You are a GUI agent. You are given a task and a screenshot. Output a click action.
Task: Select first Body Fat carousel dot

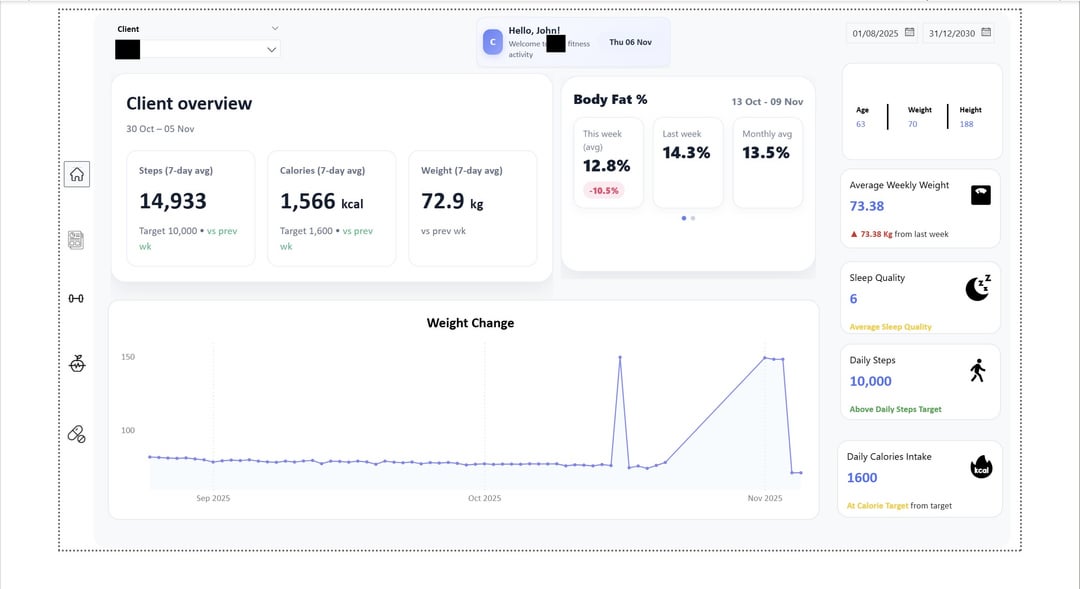(x=684, y=217)
